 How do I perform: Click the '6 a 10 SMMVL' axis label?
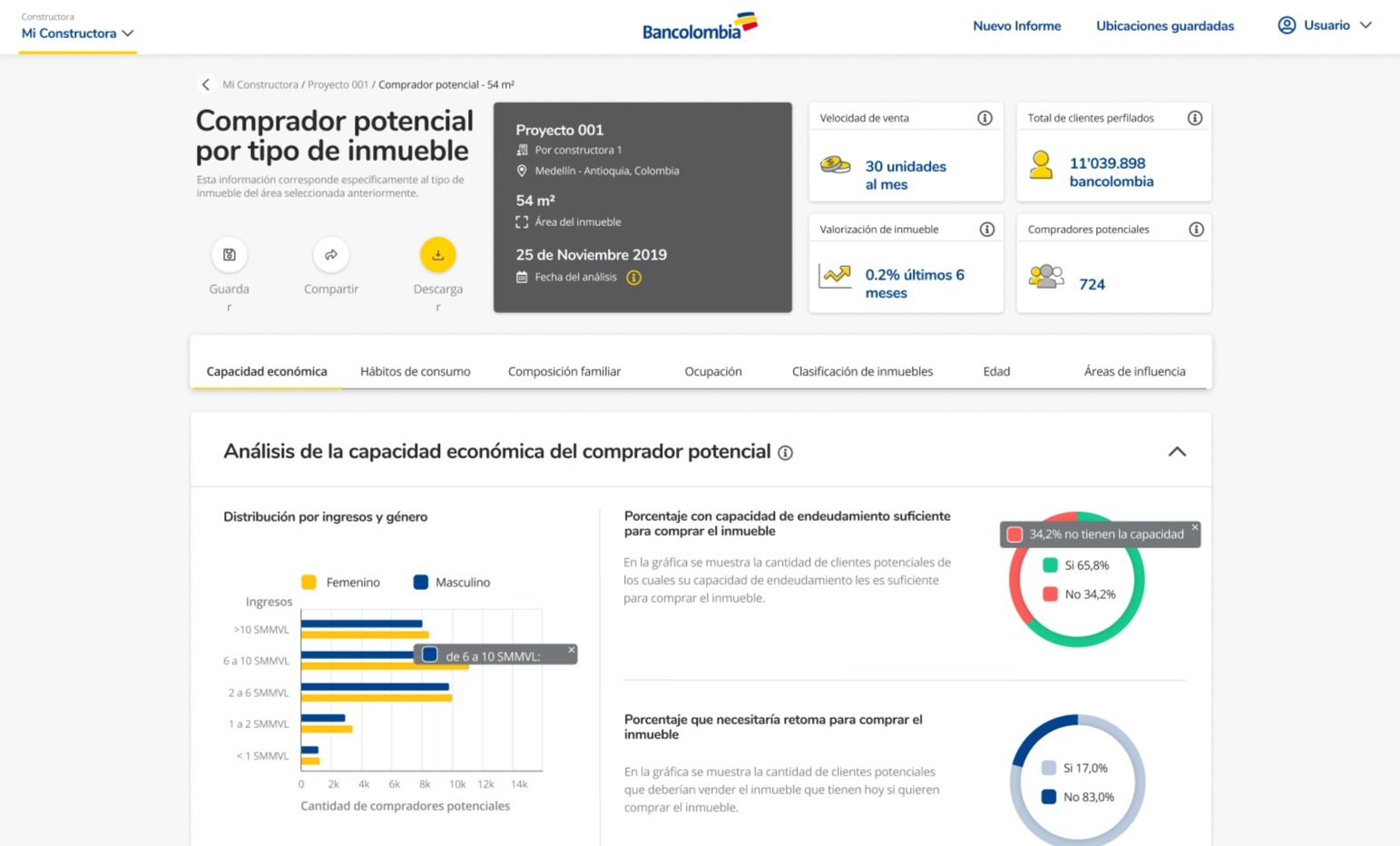pos(257,661)
